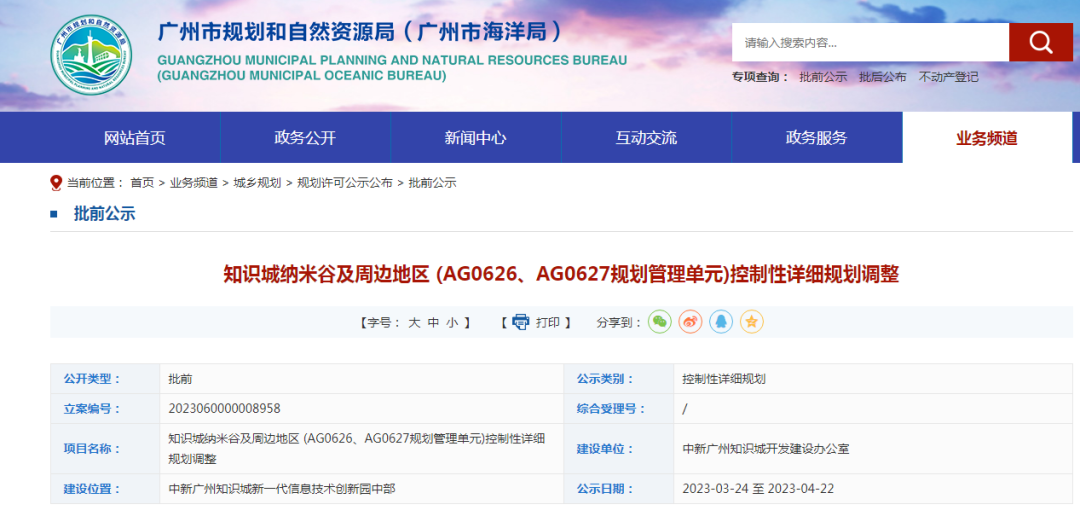This screenshot has width=1080, height=522.
Task: Click the bureau round logo emblem
Action: coord(92,54)
